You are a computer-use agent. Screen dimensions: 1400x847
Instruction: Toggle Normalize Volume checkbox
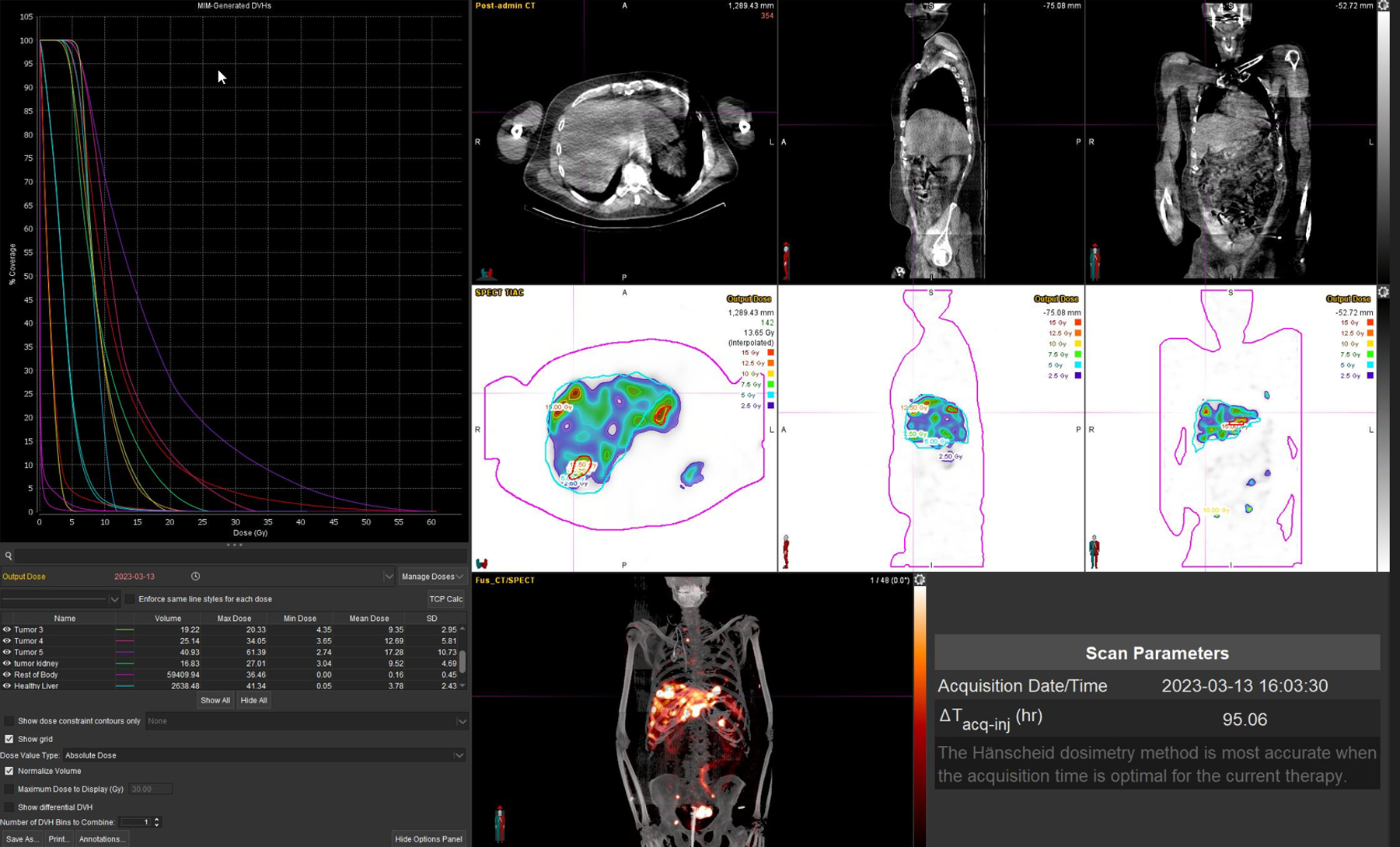(x=9, y=771)
